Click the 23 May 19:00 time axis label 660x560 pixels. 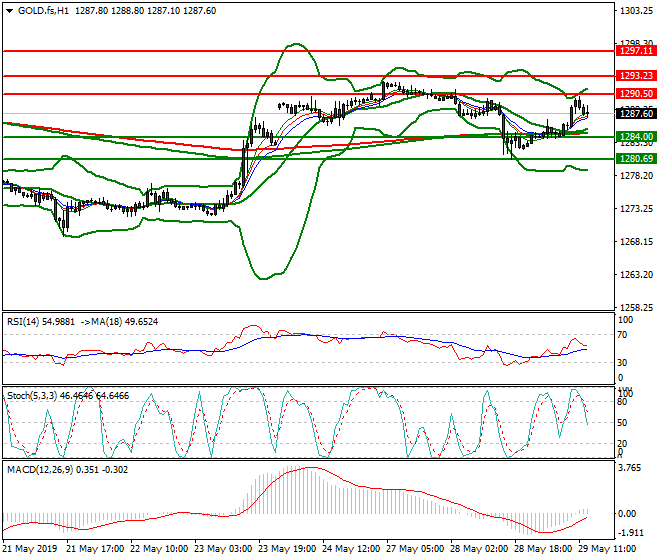tap(287, 549)
